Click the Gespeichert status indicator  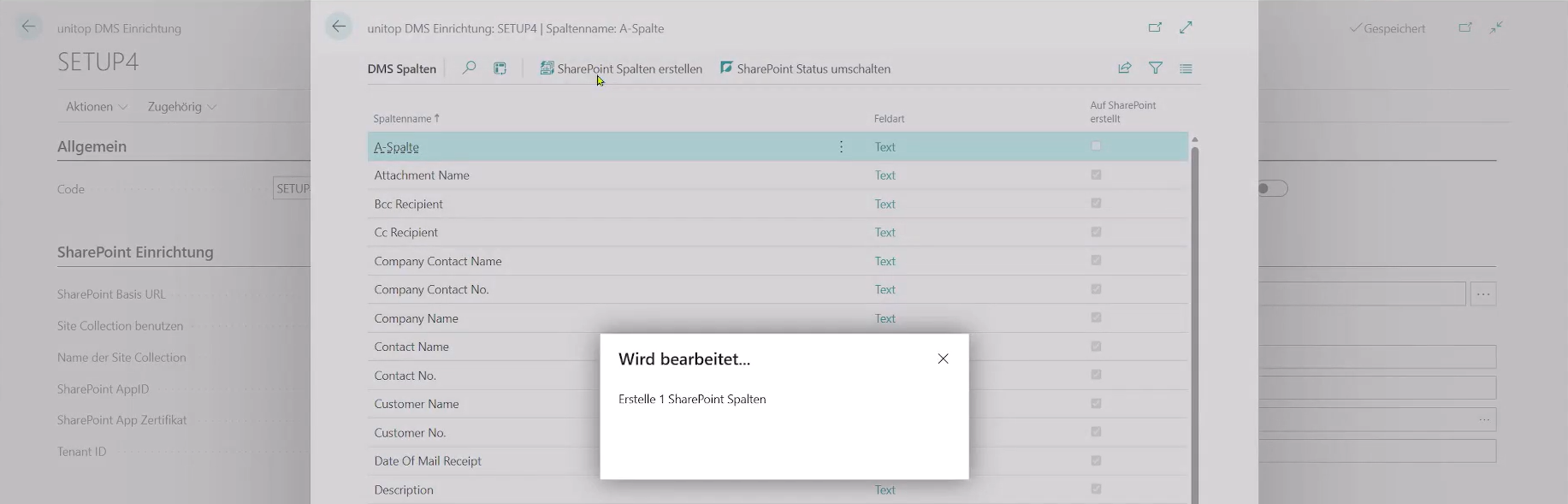pyautogui.click(x=1388, y=28)
